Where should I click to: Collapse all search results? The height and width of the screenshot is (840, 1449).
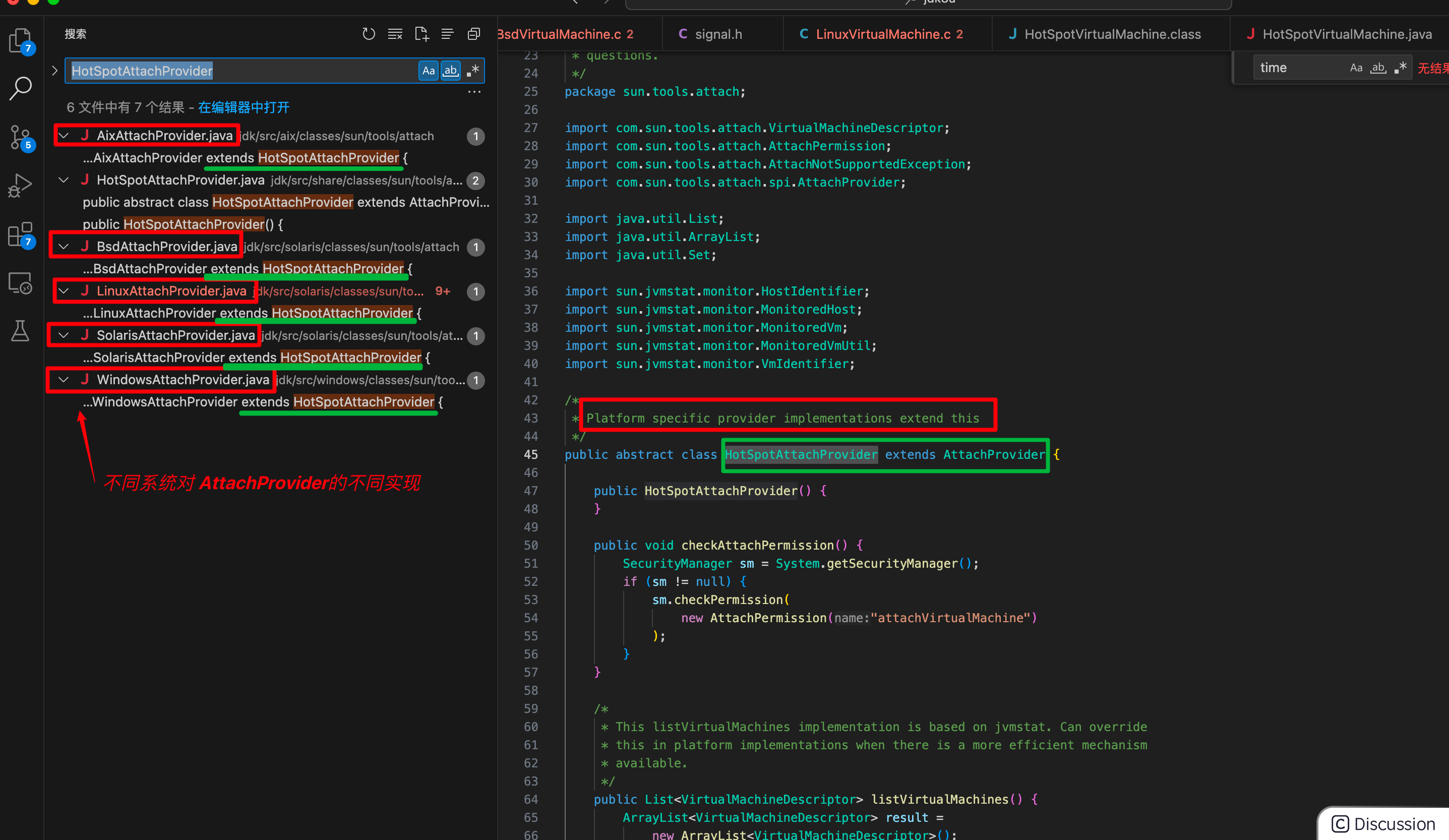(474, 34)
